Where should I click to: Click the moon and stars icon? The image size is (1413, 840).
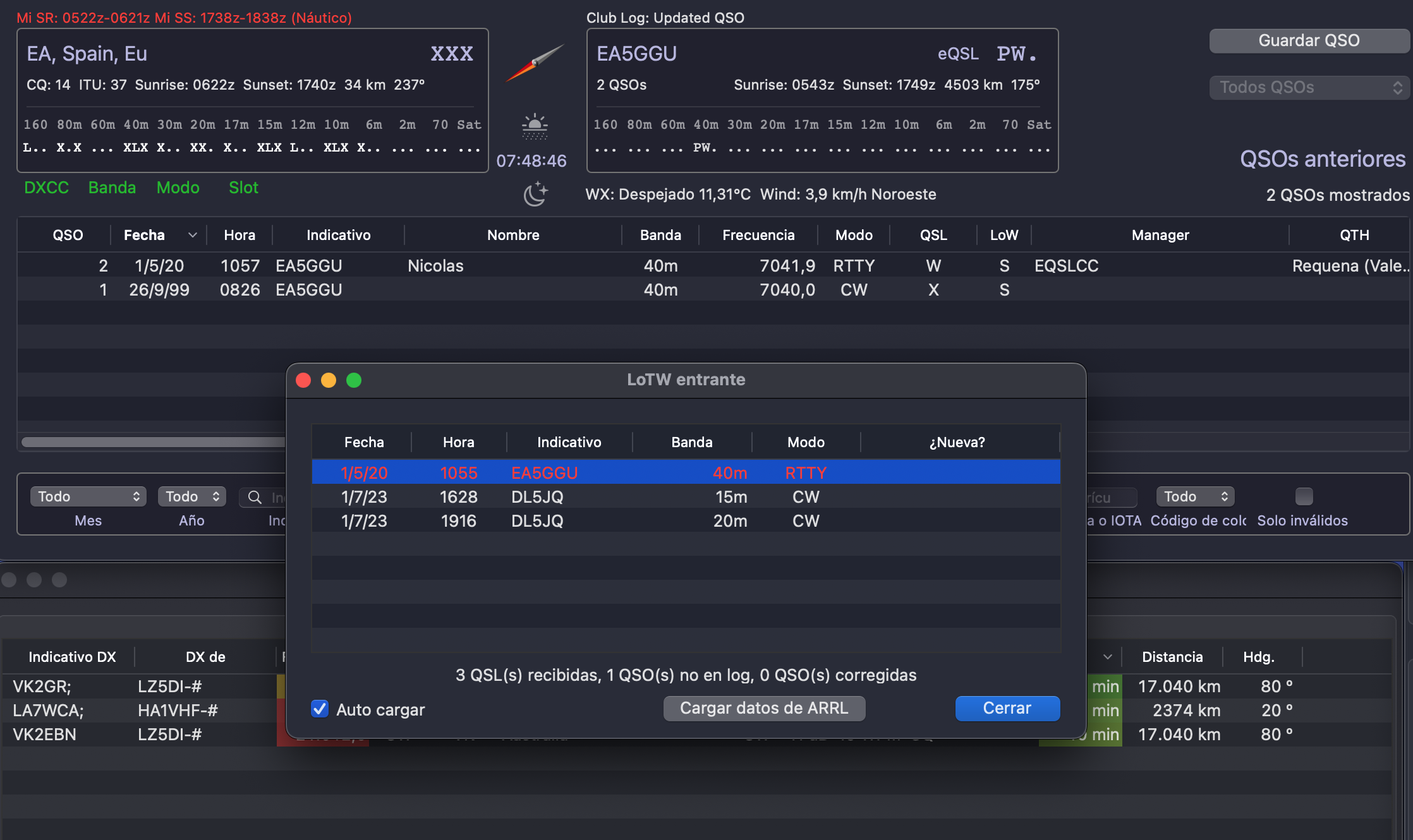[x=535, y=193]
